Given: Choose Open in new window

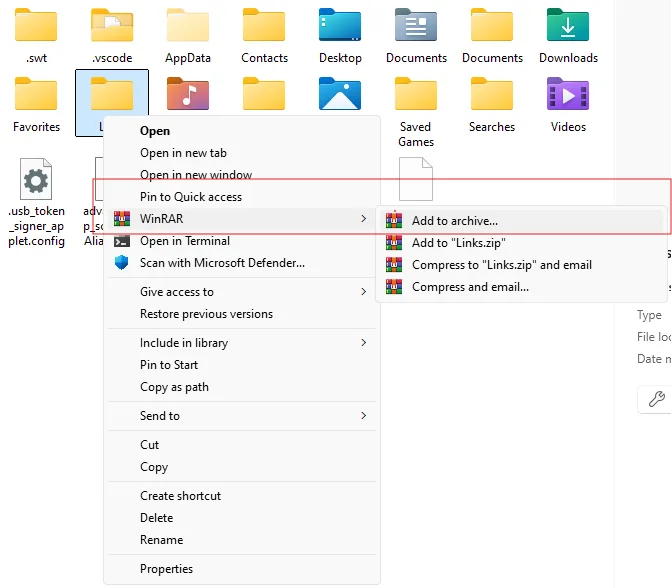Looking at the screenshot, I should pos(242,174).
